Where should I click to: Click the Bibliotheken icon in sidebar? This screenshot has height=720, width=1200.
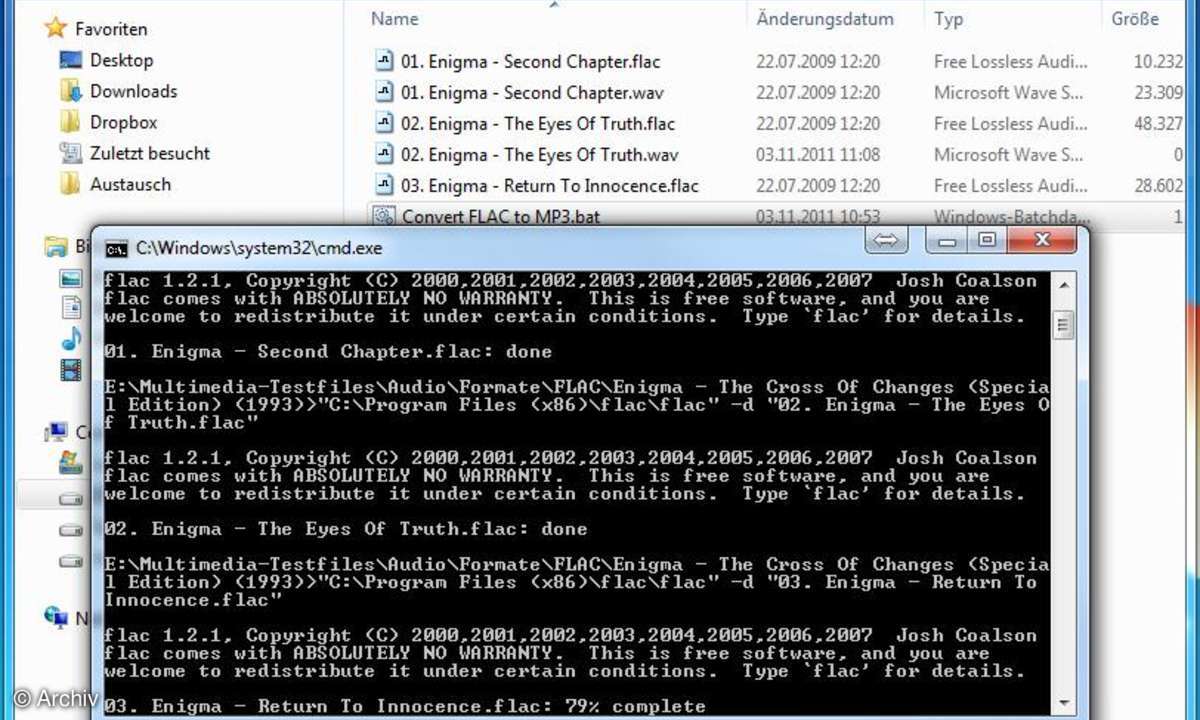pos(57,246)
